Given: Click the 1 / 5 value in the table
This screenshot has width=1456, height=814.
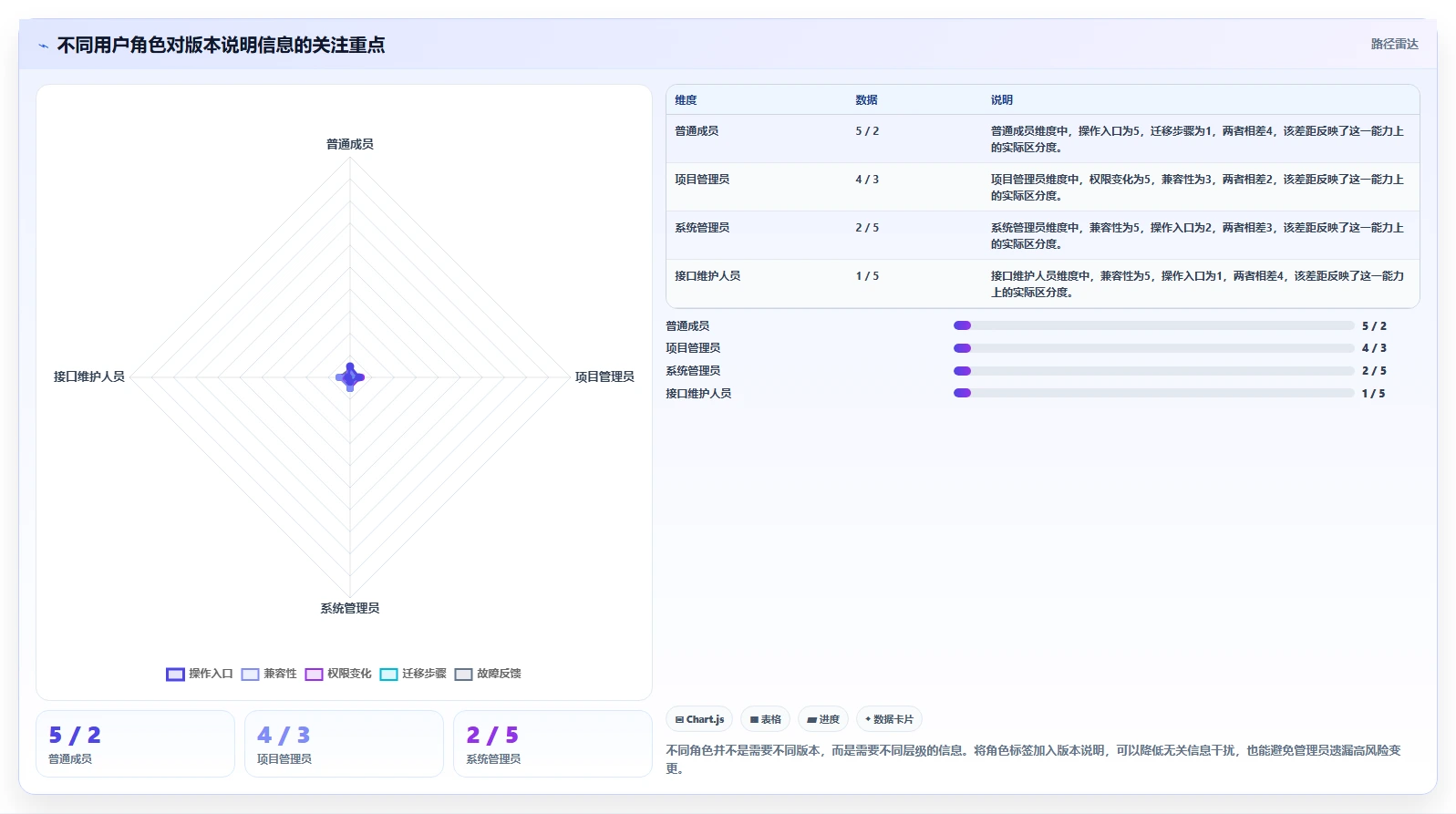Looking at the screenshot, I should pos(867,276).
